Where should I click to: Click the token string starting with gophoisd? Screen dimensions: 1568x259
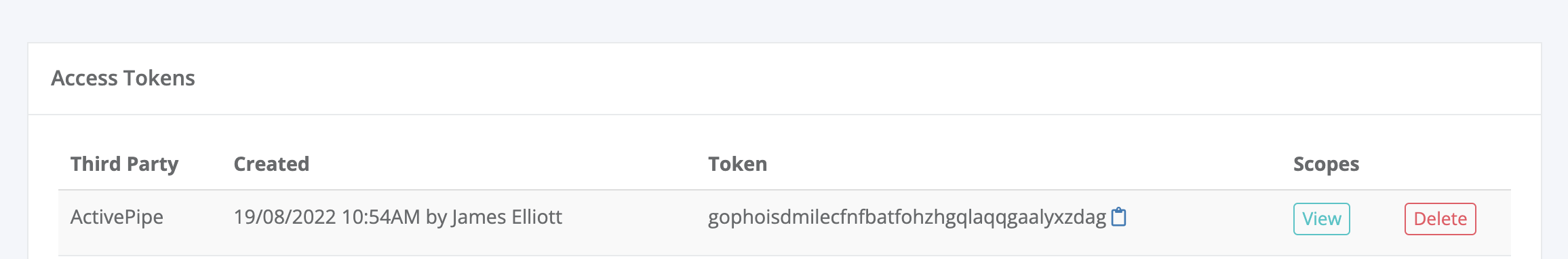click(x=907, y=217)
